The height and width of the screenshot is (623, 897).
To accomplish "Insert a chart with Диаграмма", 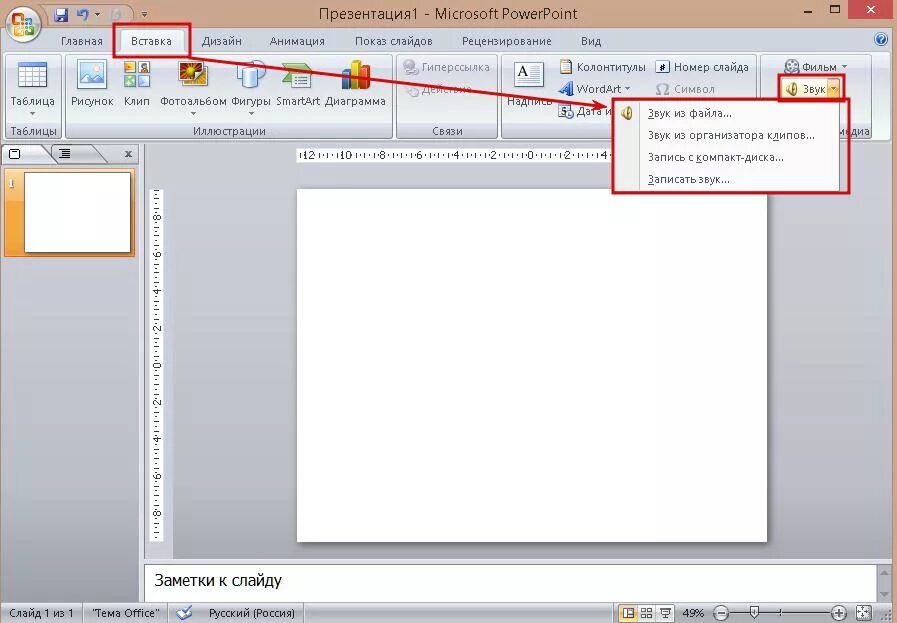I will (355, 84).
